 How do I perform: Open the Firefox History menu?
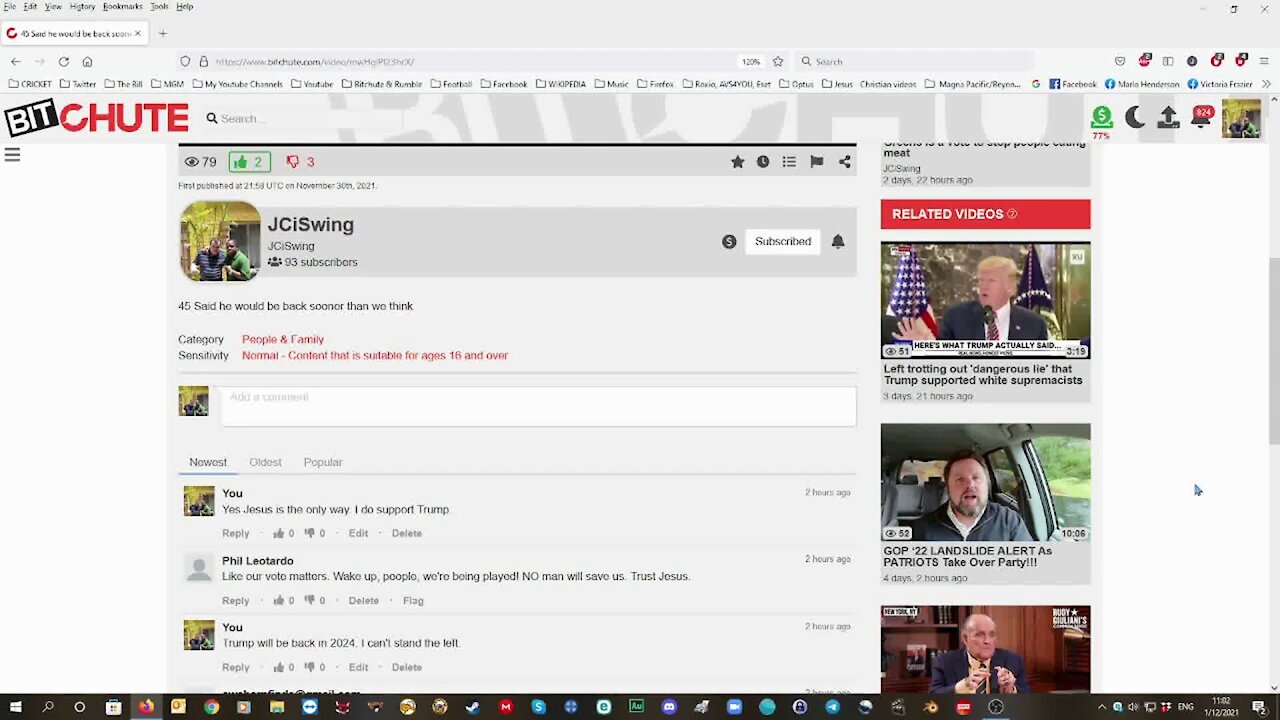[82, 6]
